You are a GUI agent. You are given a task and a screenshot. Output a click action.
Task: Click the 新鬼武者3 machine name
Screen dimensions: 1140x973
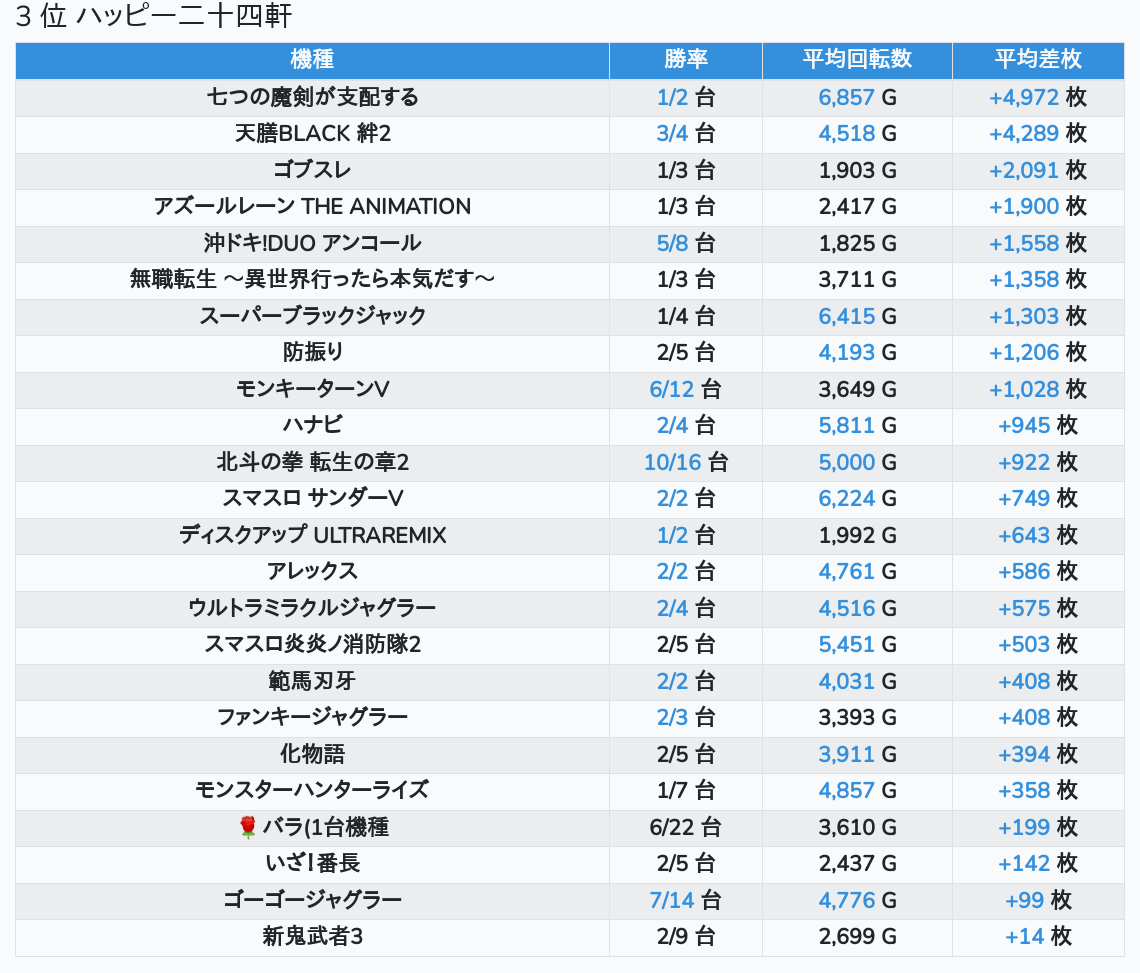pyautogui.click(x=312, y=937)
